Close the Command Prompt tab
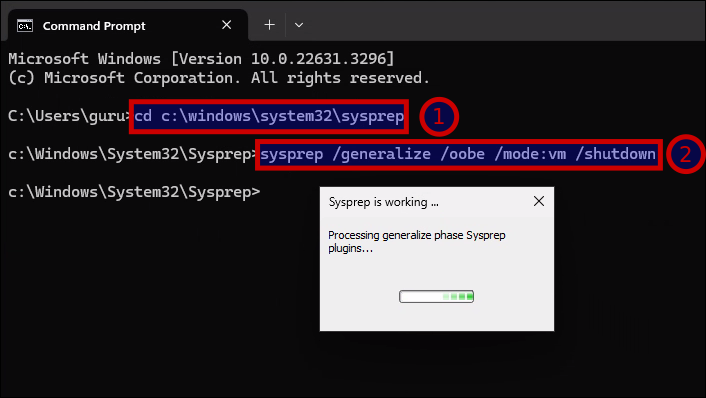 [x=226, y=25]
